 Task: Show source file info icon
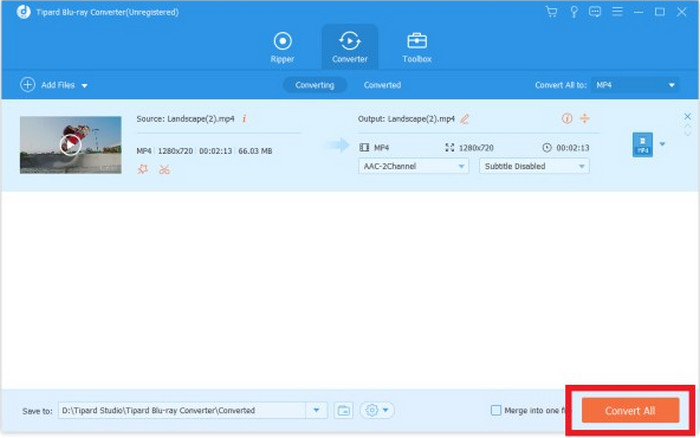[x=245, y=118]
